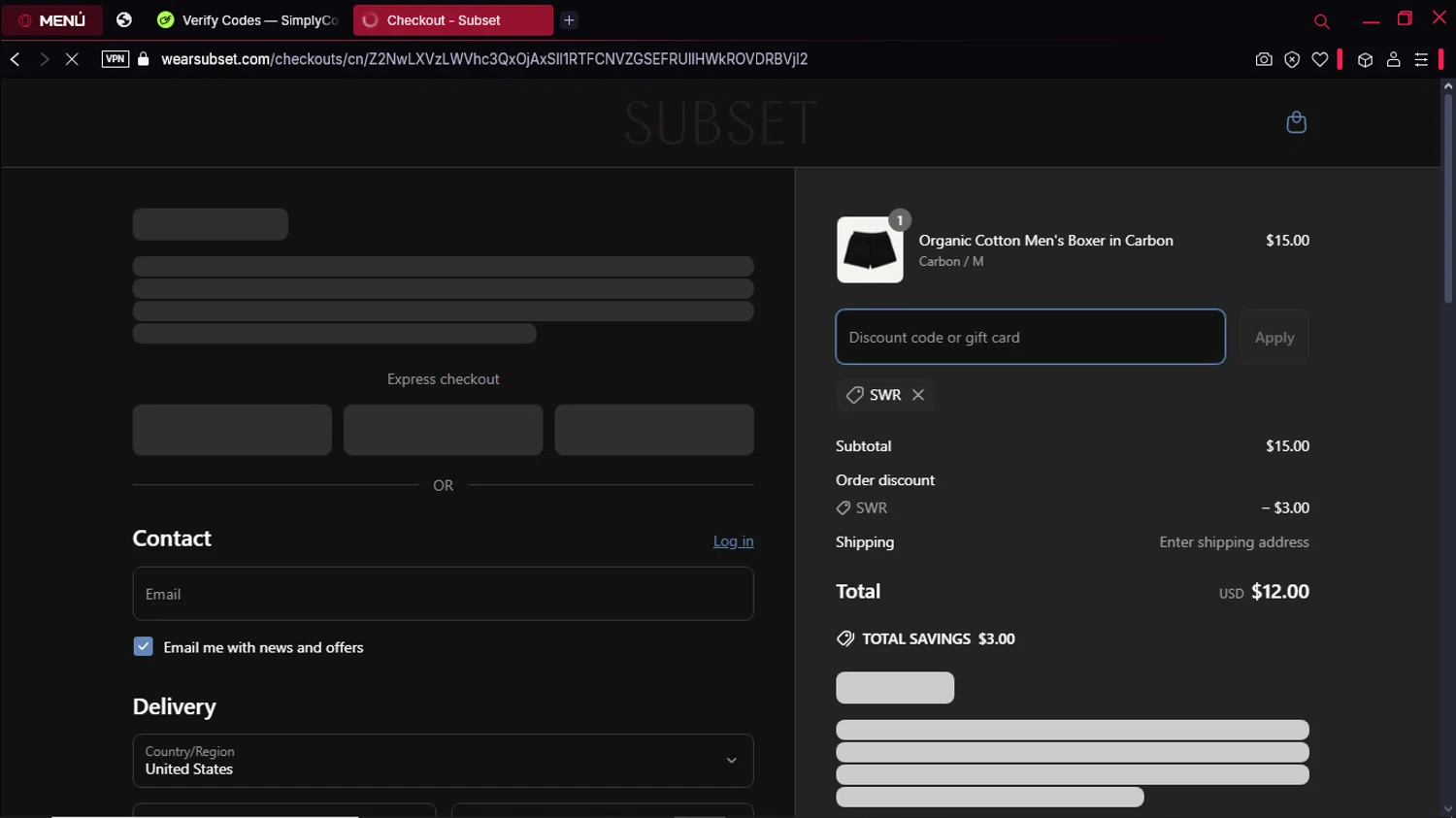Open the extensions cube icon
The width and height of the screenshot is (1456, 818).
pos(1365,59)
